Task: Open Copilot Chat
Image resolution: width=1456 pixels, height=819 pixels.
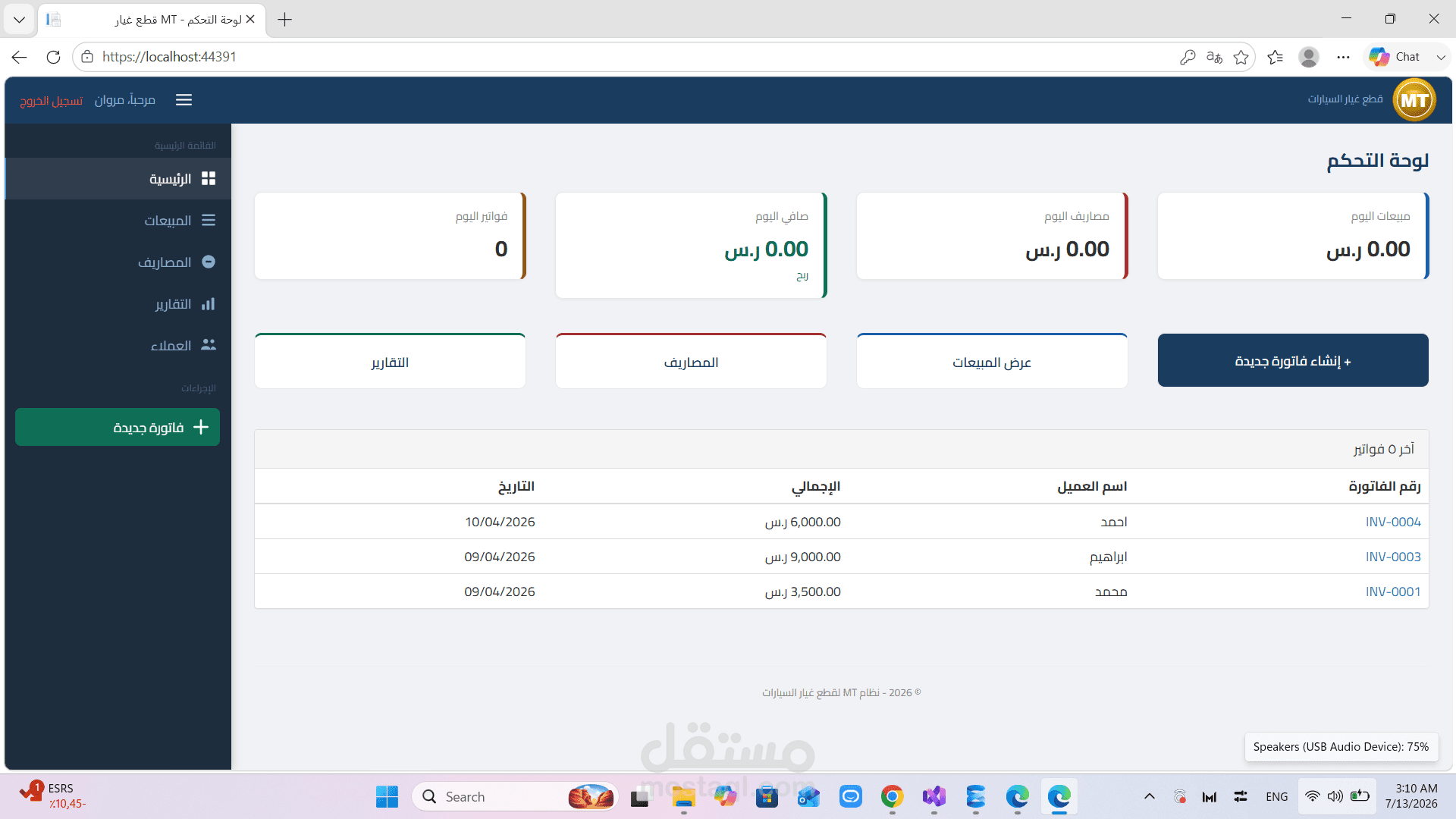Action: pos(1395,57)
